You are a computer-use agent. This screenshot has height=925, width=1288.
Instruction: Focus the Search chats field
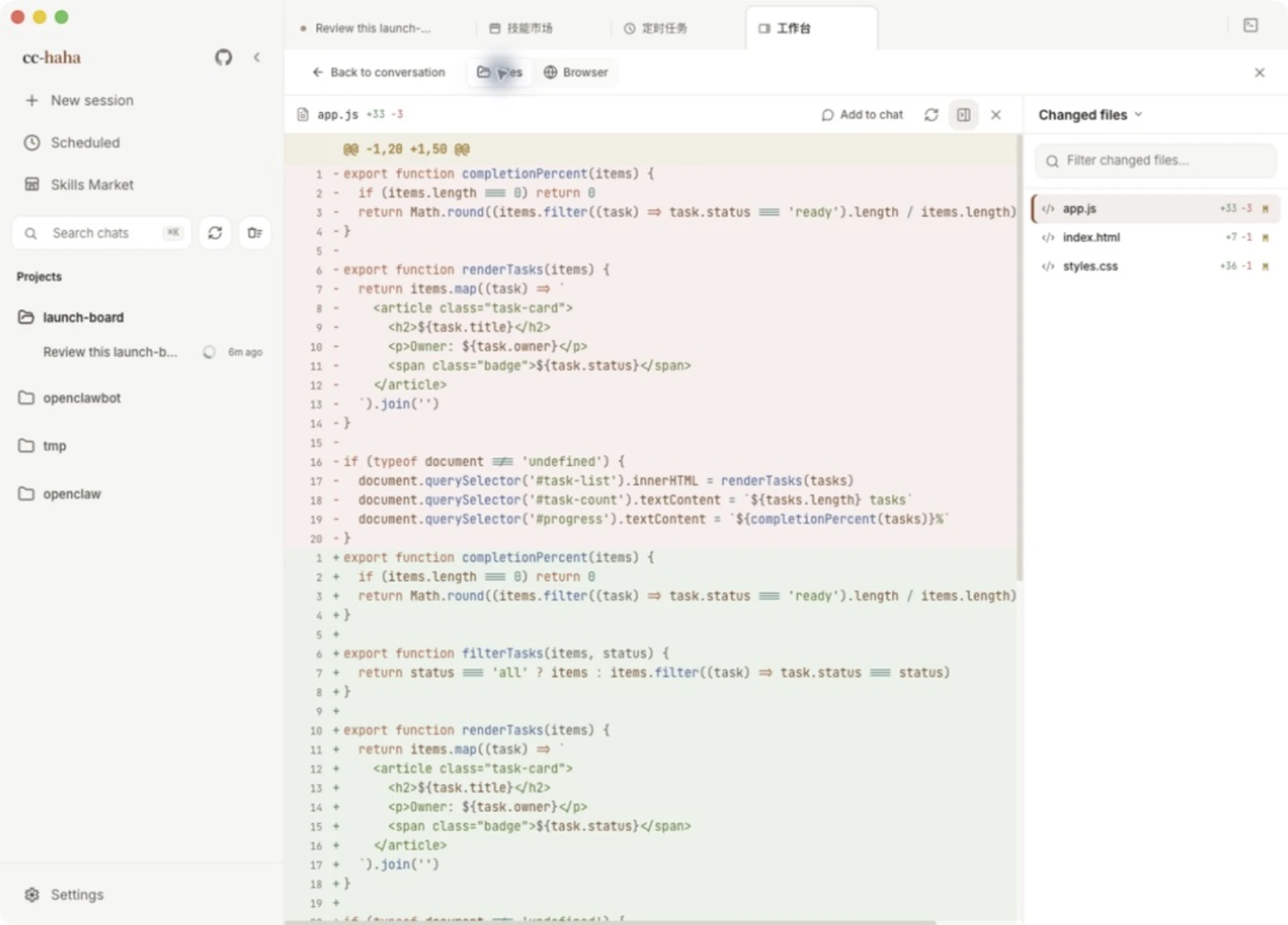pyautogui.click(x=102, y=233)
